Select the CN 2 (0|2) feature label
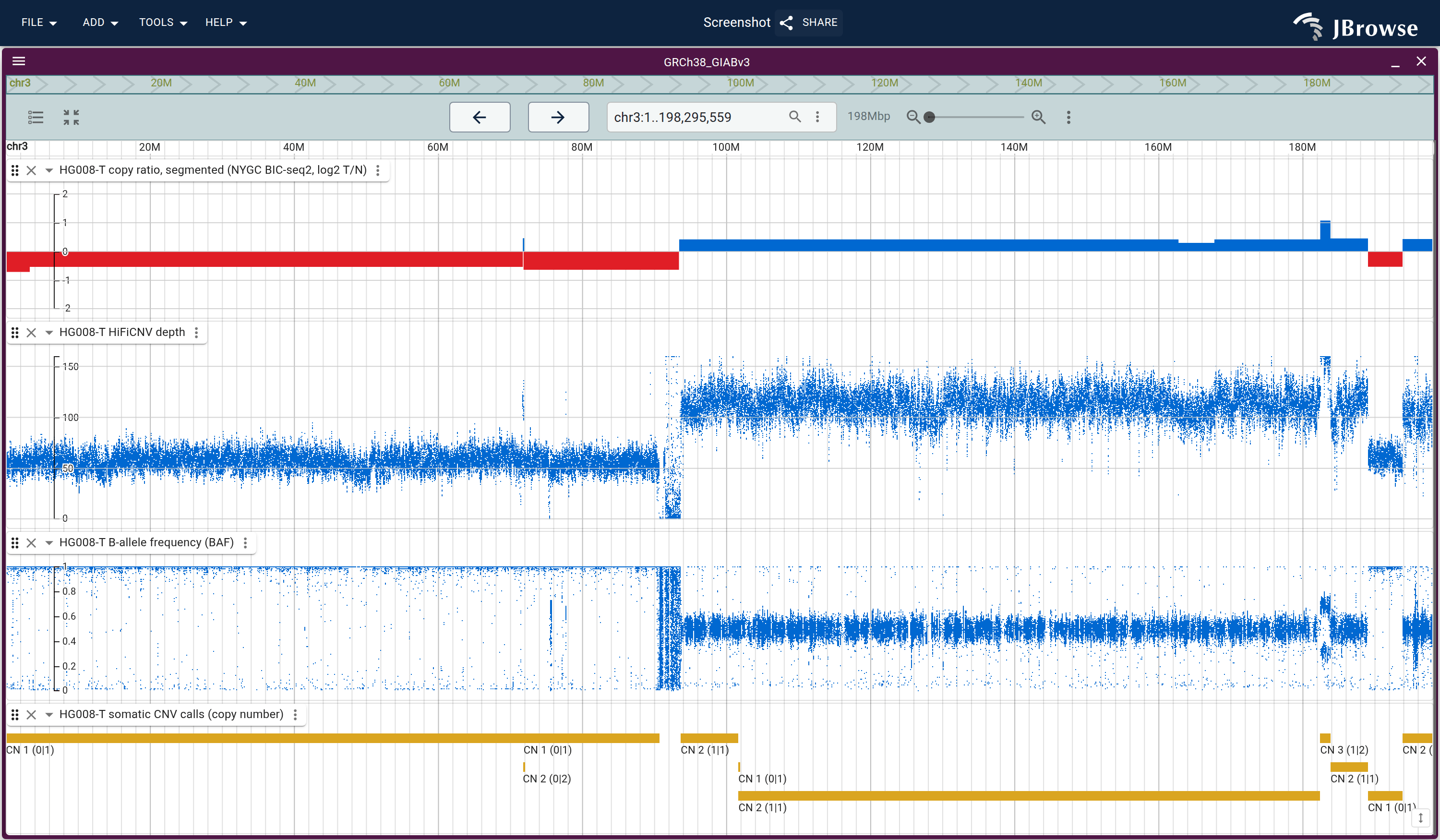The width and height of the screenshot is (1440, 840). tap(547, 779)
